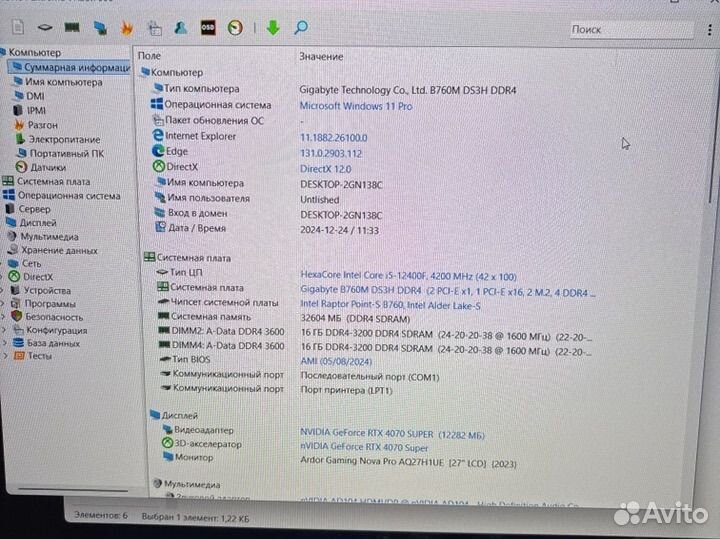Select the Системная память row

click(284, 318)
